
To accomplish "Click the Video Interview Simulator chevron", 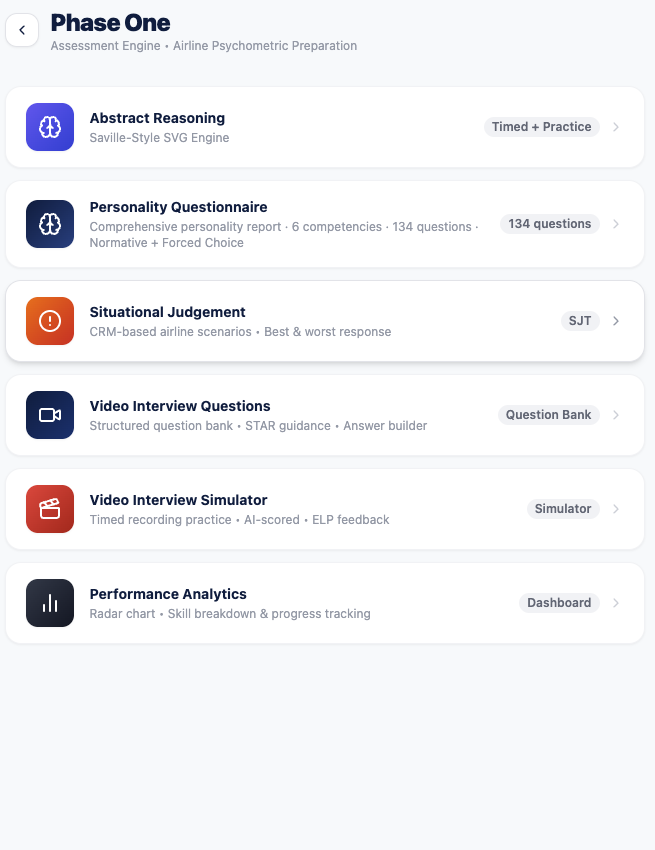I will coord(616,509).
